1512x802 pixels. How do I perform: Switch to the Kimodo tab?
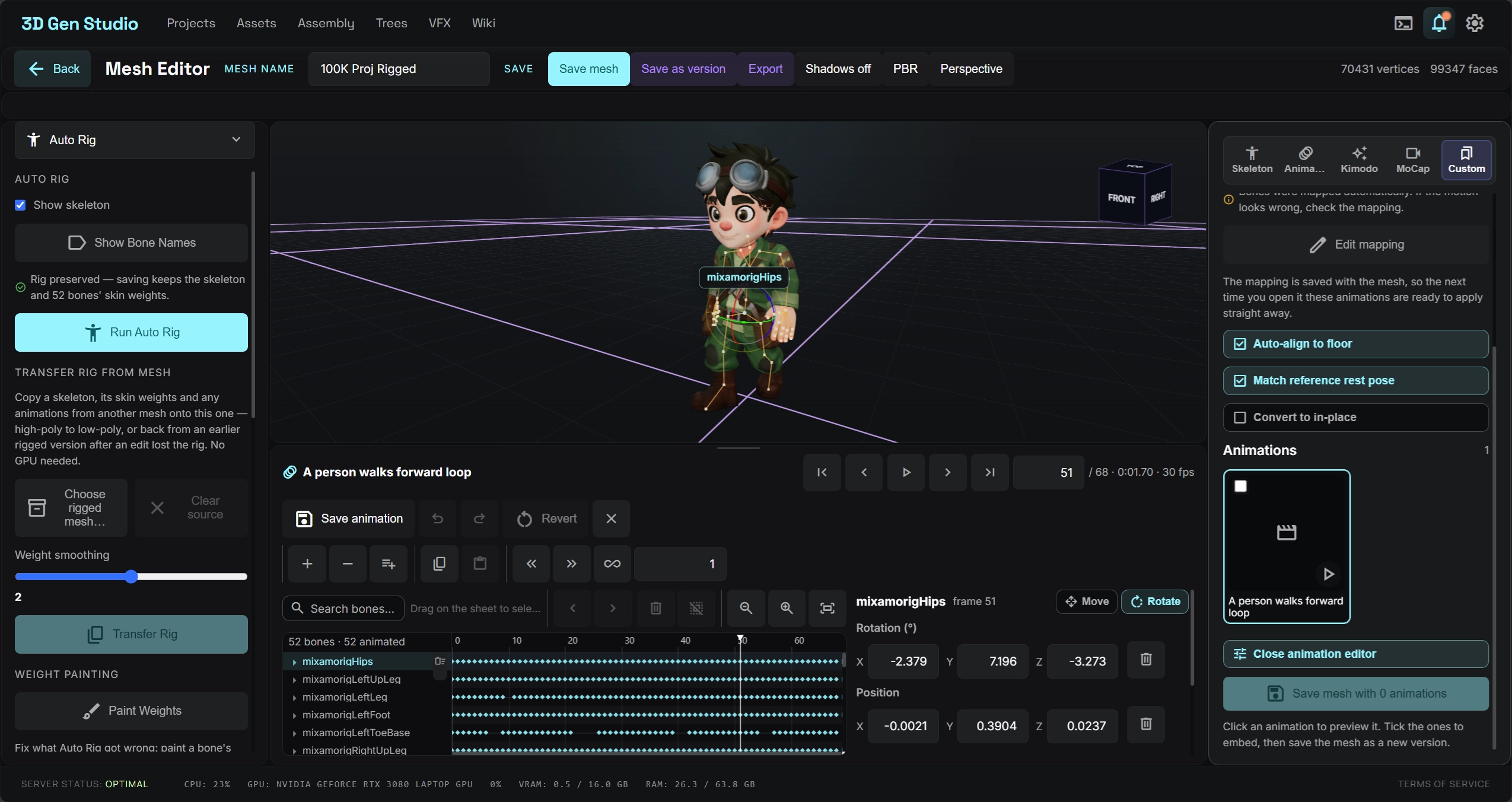point(1359,160)
